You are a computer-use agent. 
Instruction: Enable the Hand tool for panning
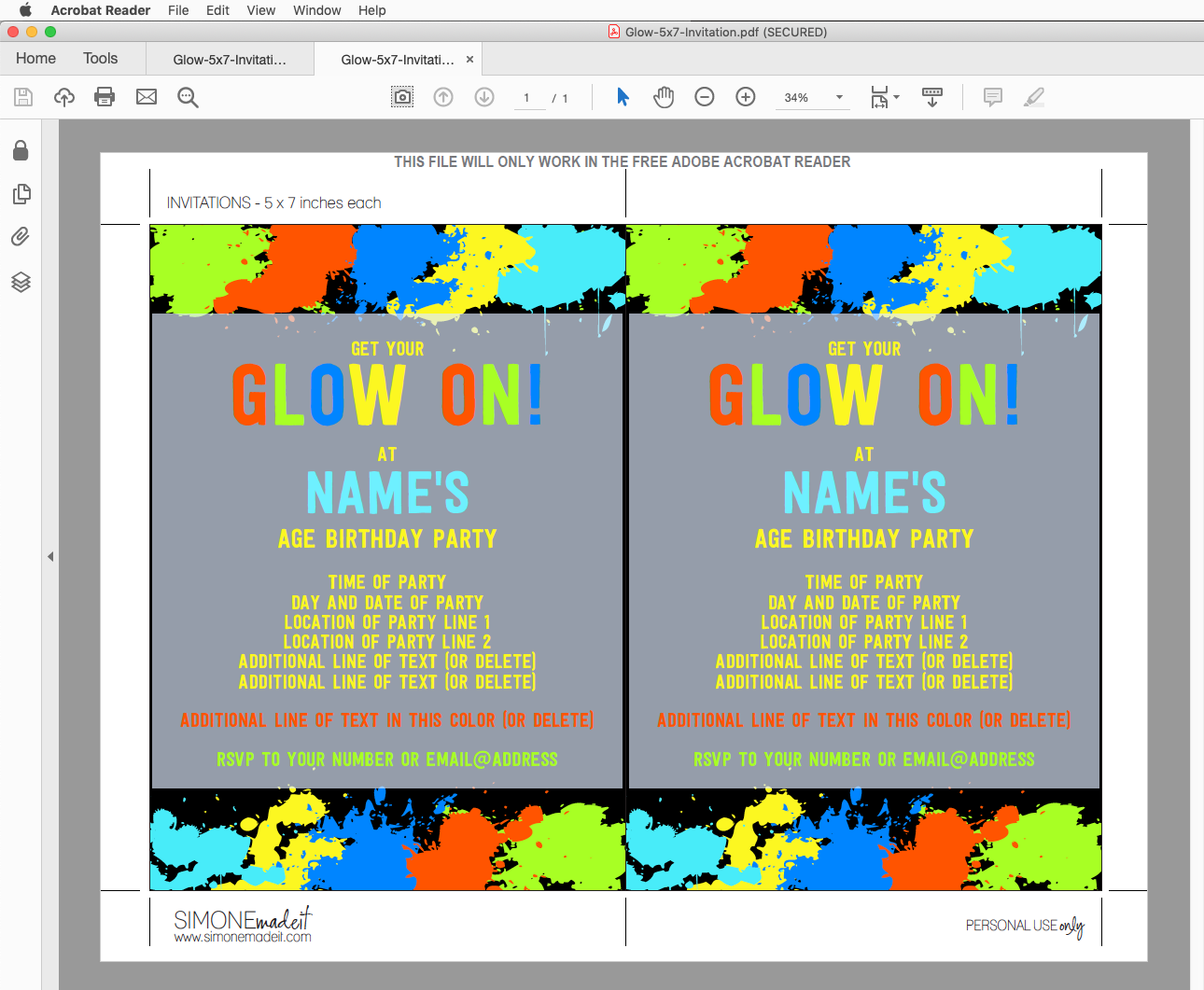[664, 96]
